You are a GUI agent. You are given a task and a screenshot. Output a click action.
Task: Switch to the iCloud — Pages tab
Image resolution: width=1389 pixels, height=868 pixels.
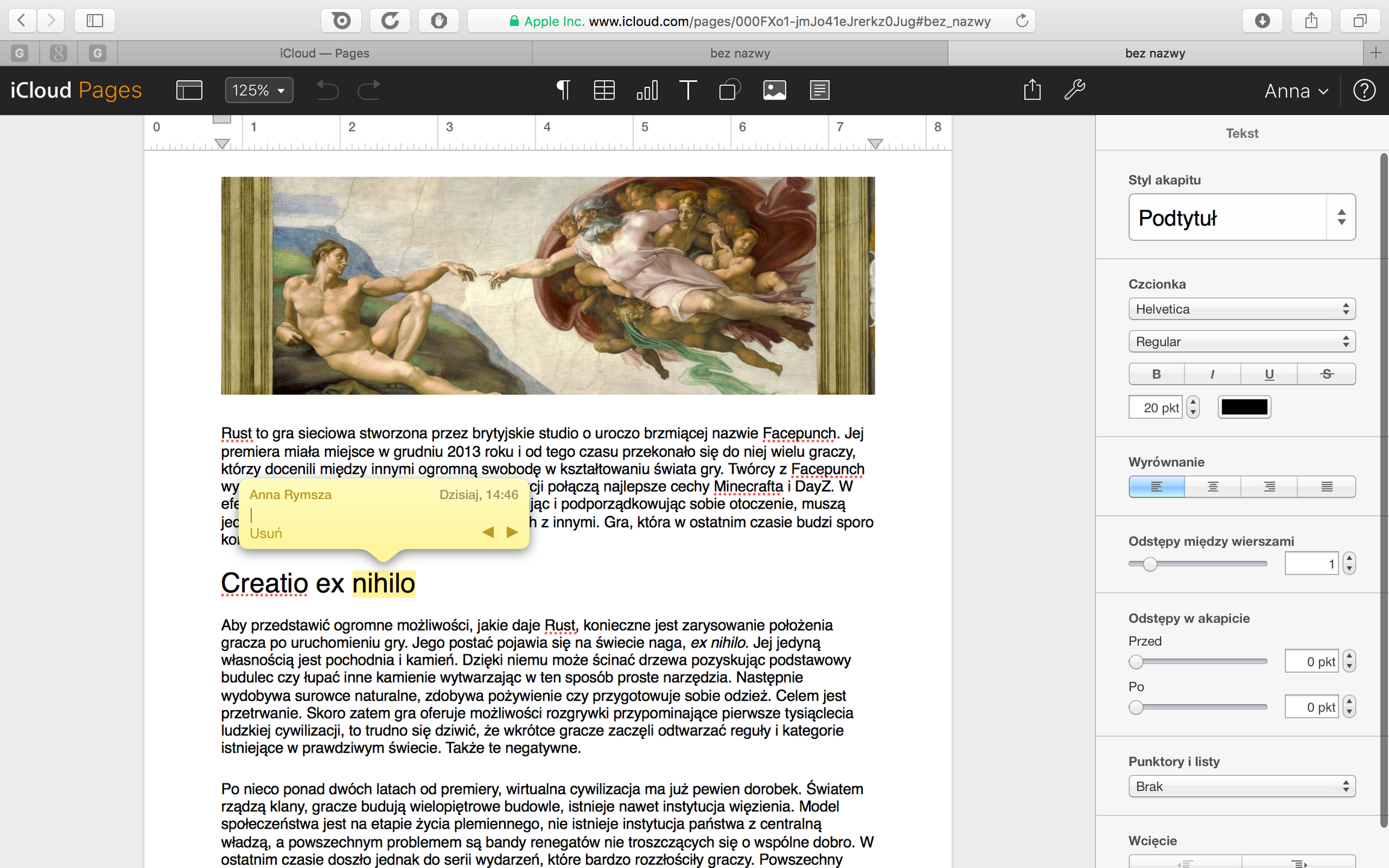point(325,53)
